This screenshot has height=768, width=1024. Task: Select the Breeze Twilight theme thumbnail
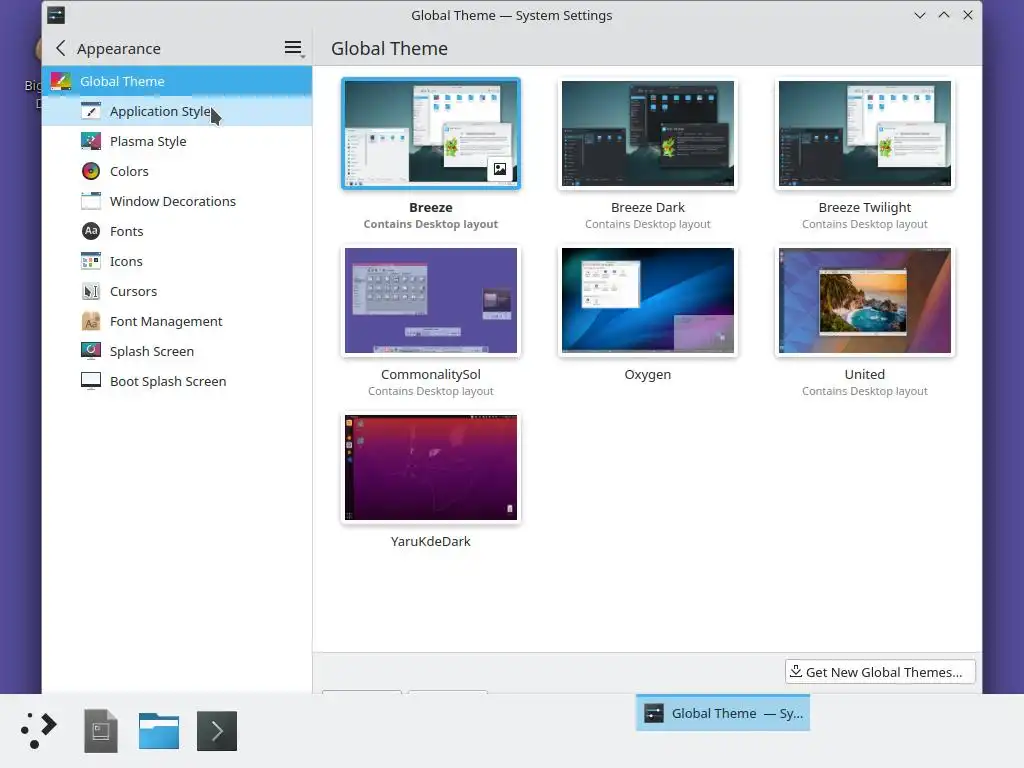point(865,134)
